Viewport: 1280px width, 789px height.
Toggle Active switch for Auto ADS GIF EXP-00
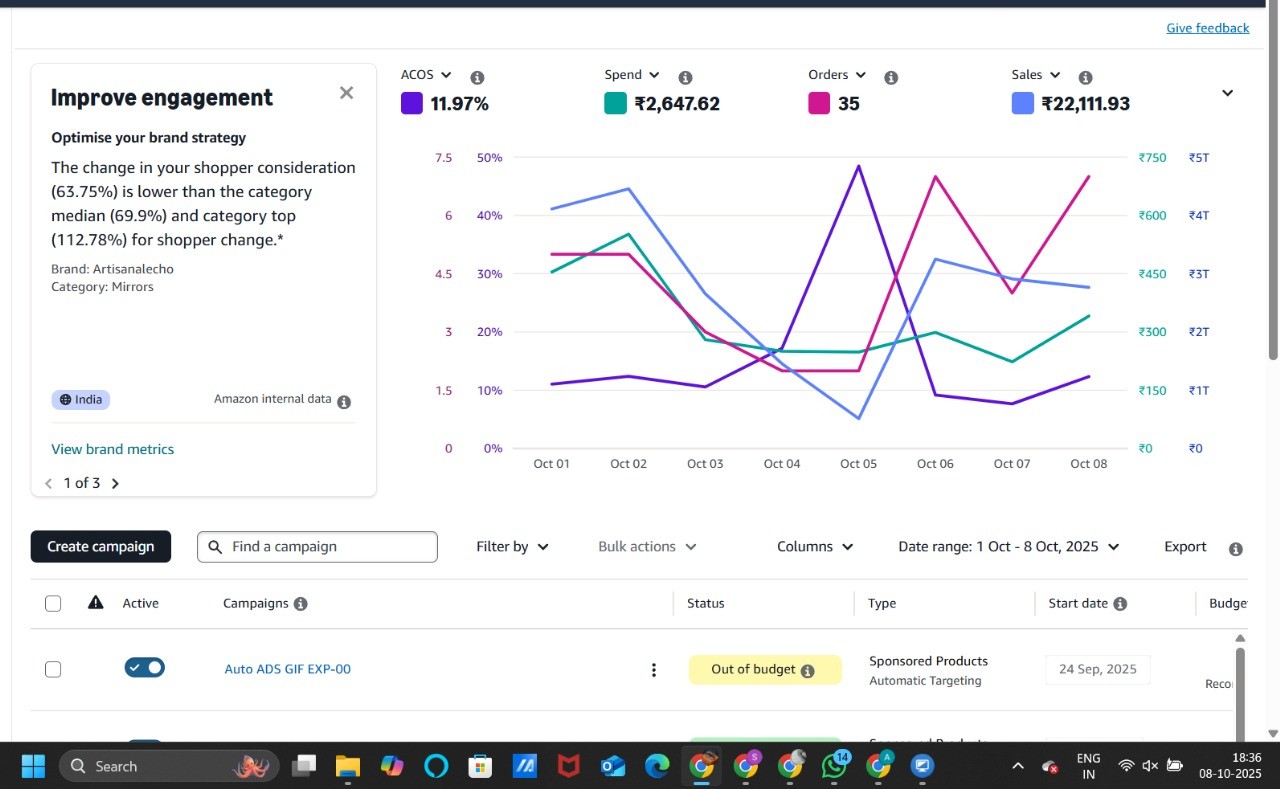pyautogui.click(x=145, y=668)
